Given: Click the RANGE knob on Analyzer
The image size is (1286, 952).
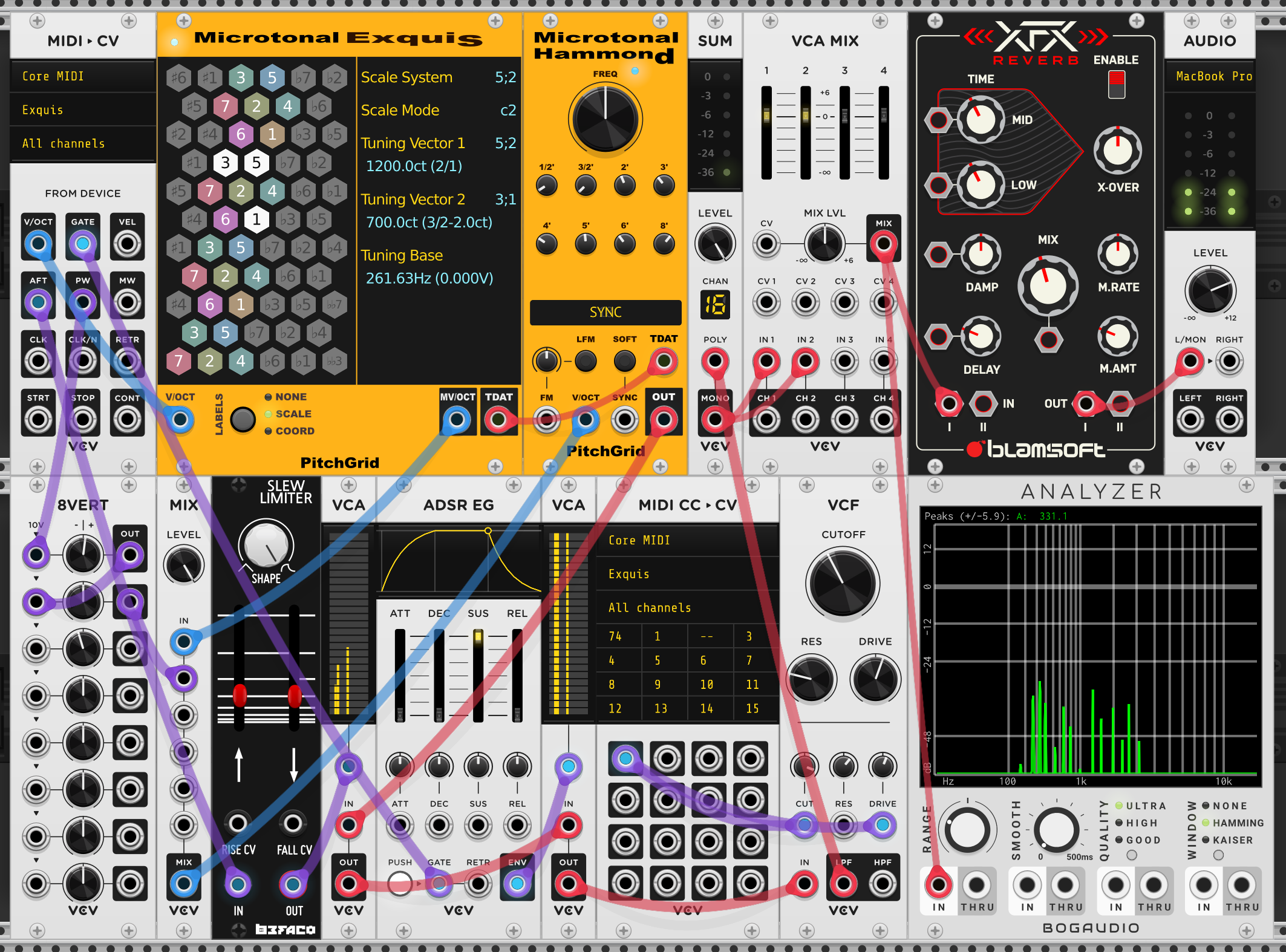Looking at the screenshot, I should point(967,830).
